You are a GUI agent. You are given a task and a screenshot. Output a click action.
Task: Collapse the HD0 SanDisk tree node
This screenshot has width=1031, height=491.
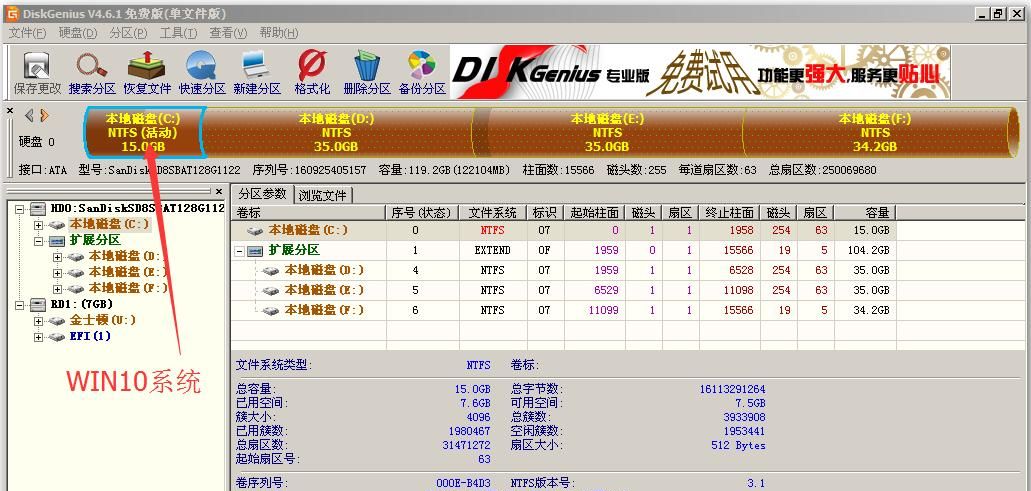pos(20,209)
